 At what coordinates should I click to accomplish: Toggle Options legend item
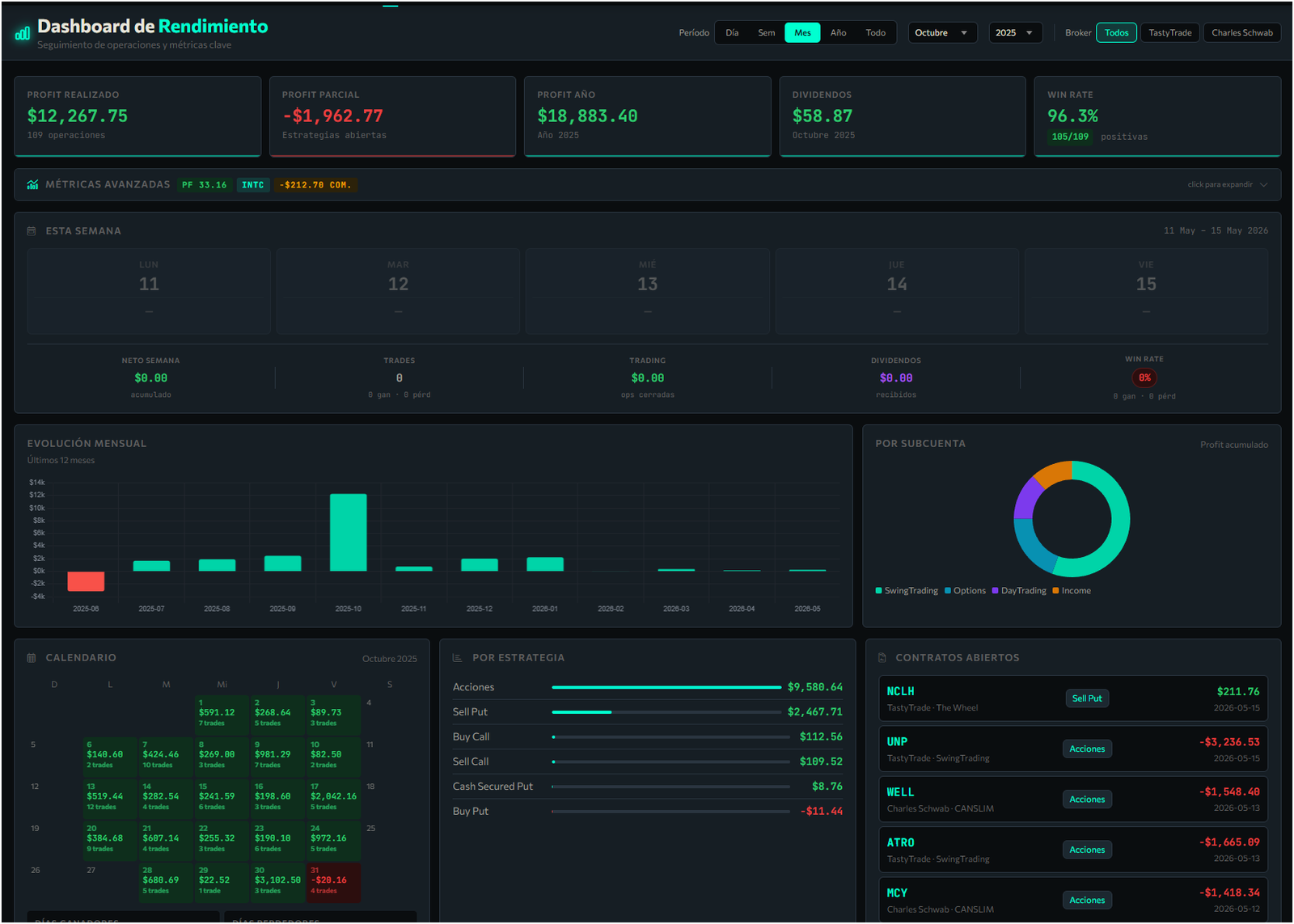(x=965, y=591)
